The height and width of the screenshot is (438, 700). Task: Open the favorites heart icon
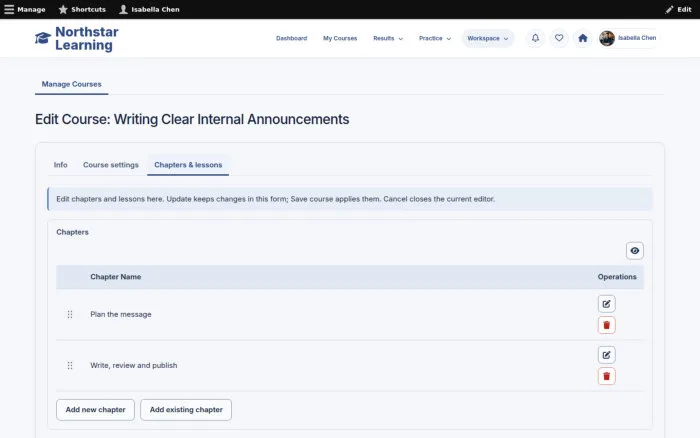[559, 38]
